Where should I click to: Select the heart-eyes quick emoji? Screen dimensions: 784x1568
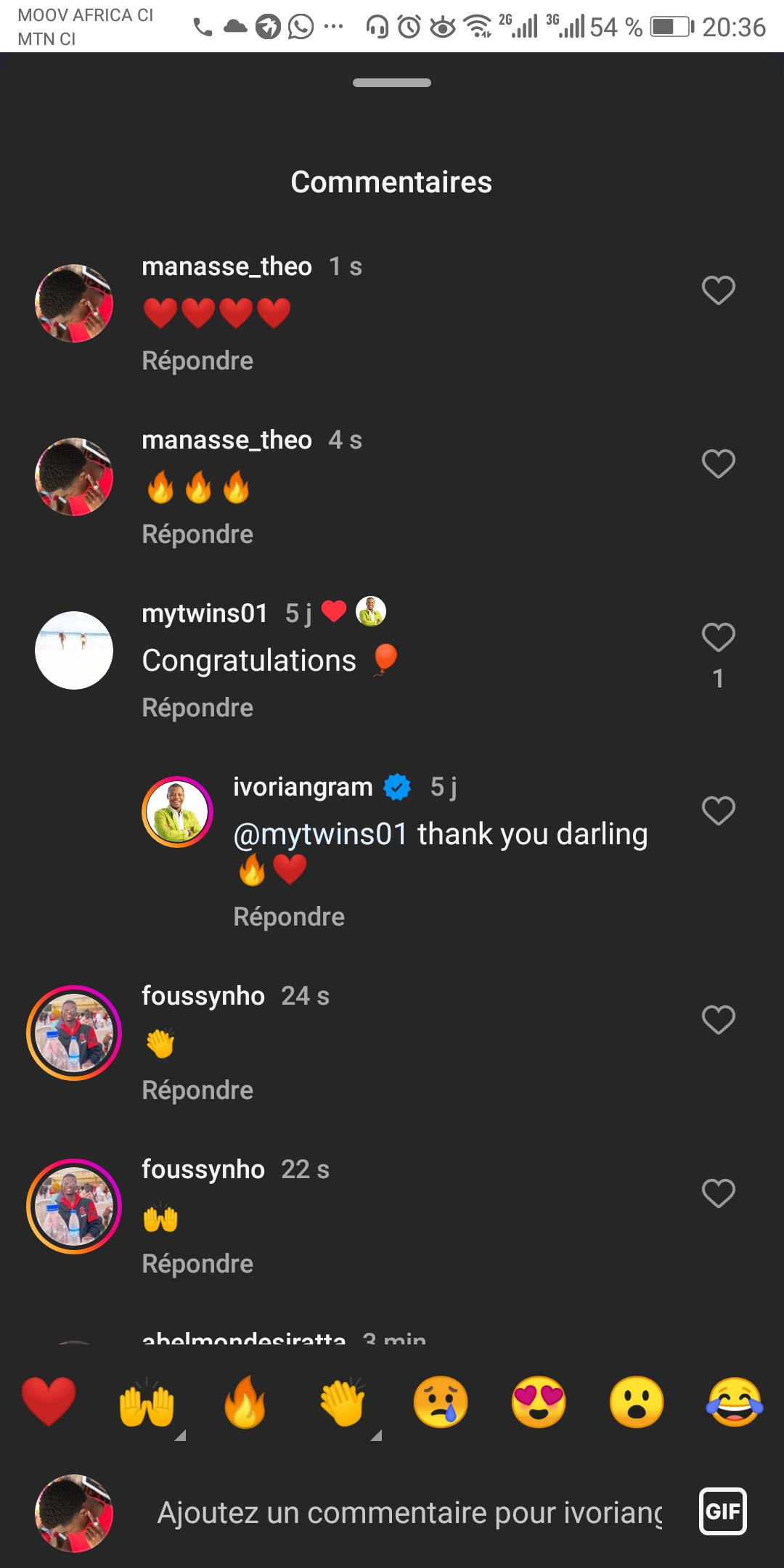click(x=539, y=1402)
